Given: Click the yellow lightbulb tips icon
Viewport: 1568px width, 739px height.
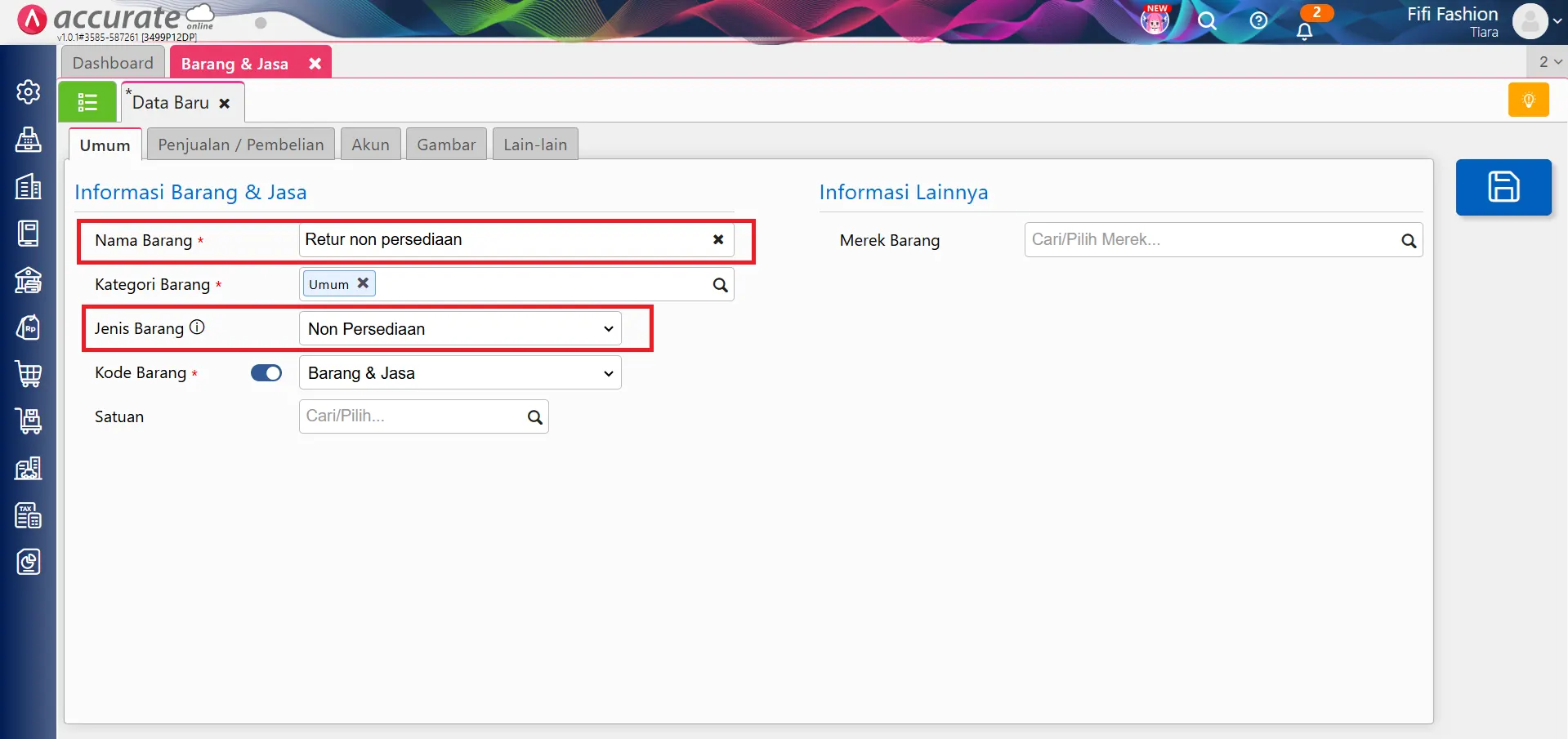Looking at the screenshot, I should [x=1528, y=100].
